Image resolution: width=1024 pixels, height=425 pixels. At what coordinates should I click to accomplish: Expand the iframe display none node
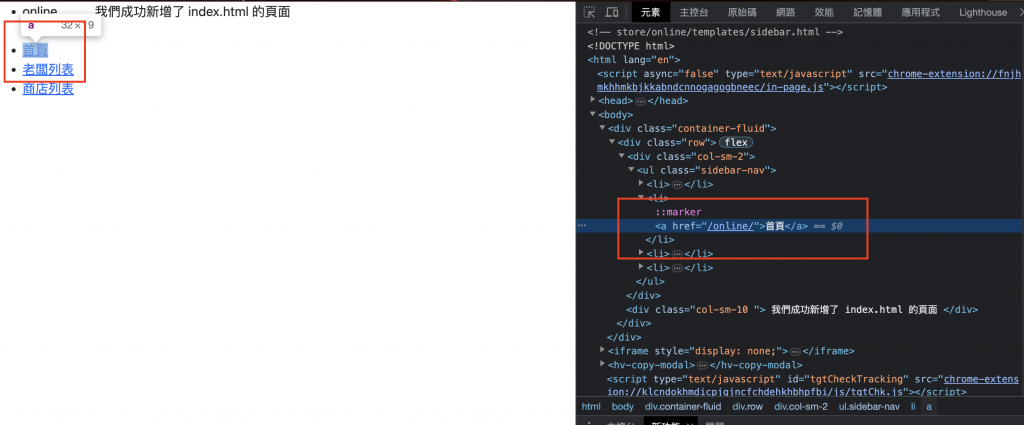tap(602, 351)
